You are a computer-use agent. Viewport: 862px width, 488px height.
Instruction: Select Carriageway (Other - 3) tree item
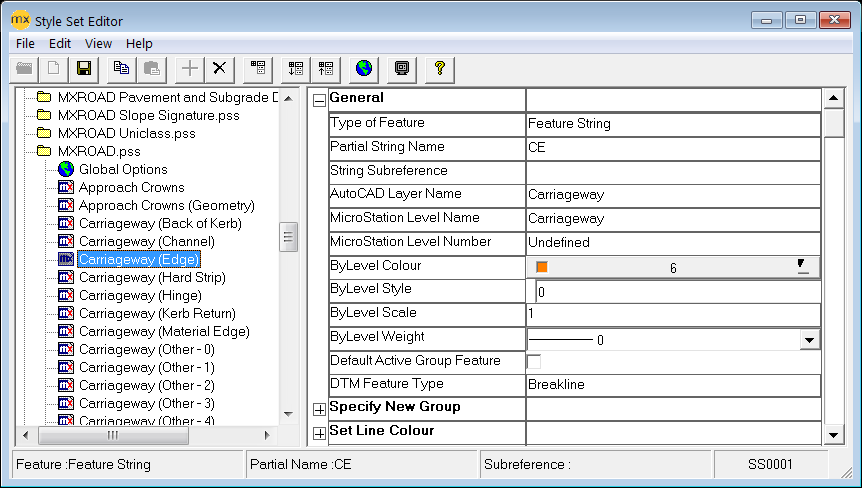[147, 403]
